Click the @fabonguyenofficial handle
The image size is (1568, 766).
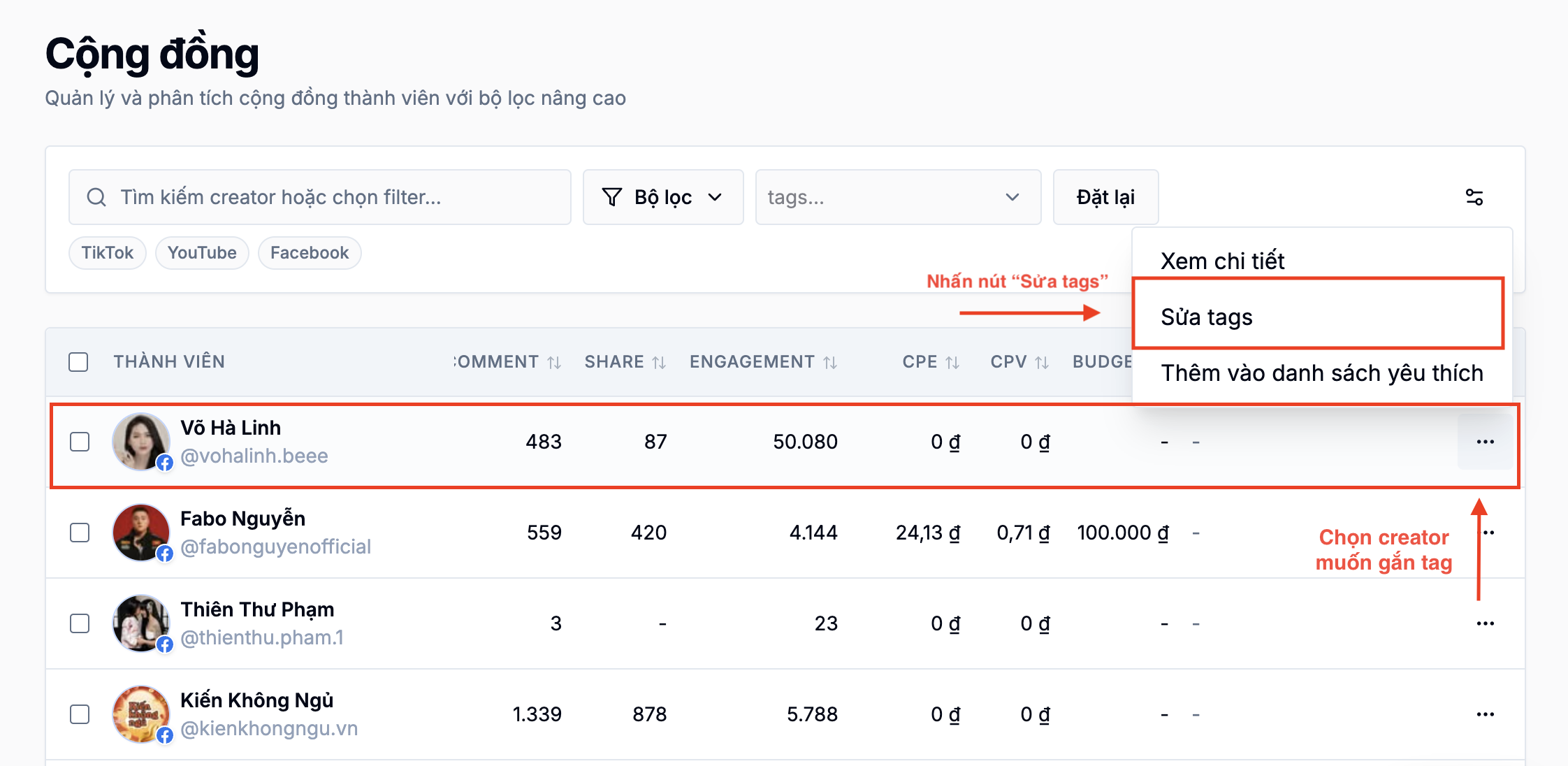[275, 547]
